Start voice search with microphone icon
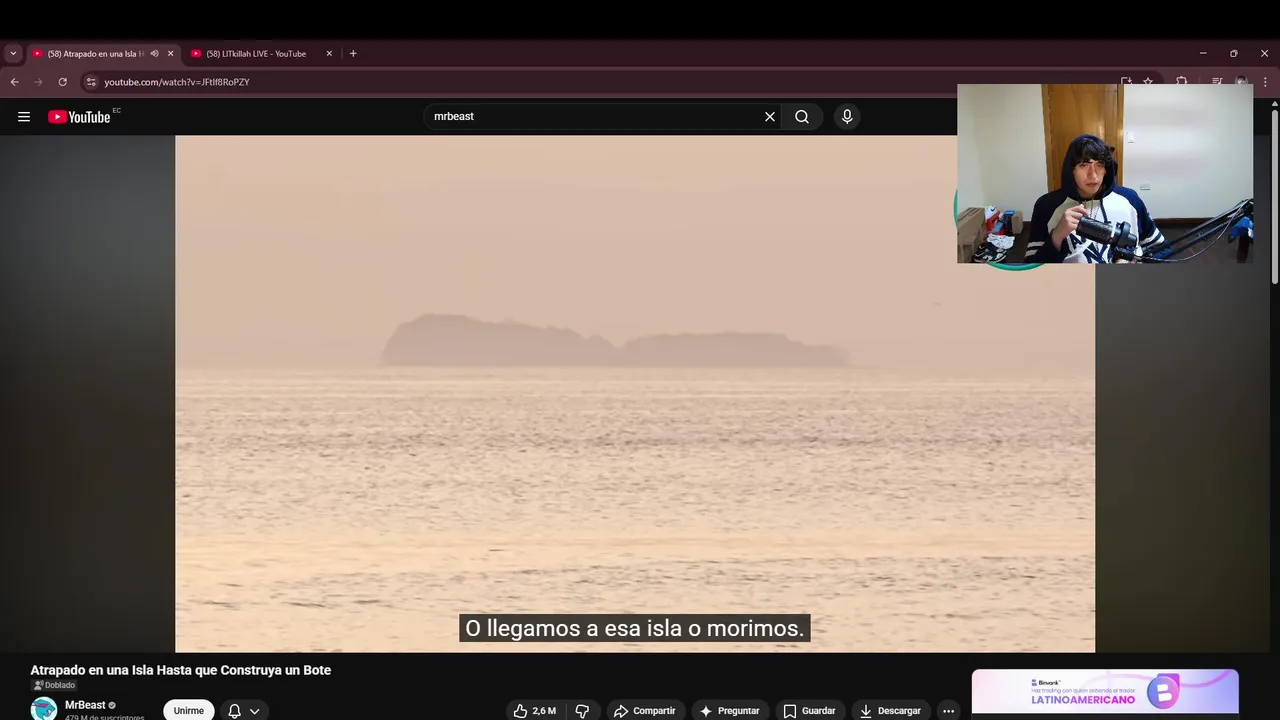1280x720 pixels. click(847, 117)
